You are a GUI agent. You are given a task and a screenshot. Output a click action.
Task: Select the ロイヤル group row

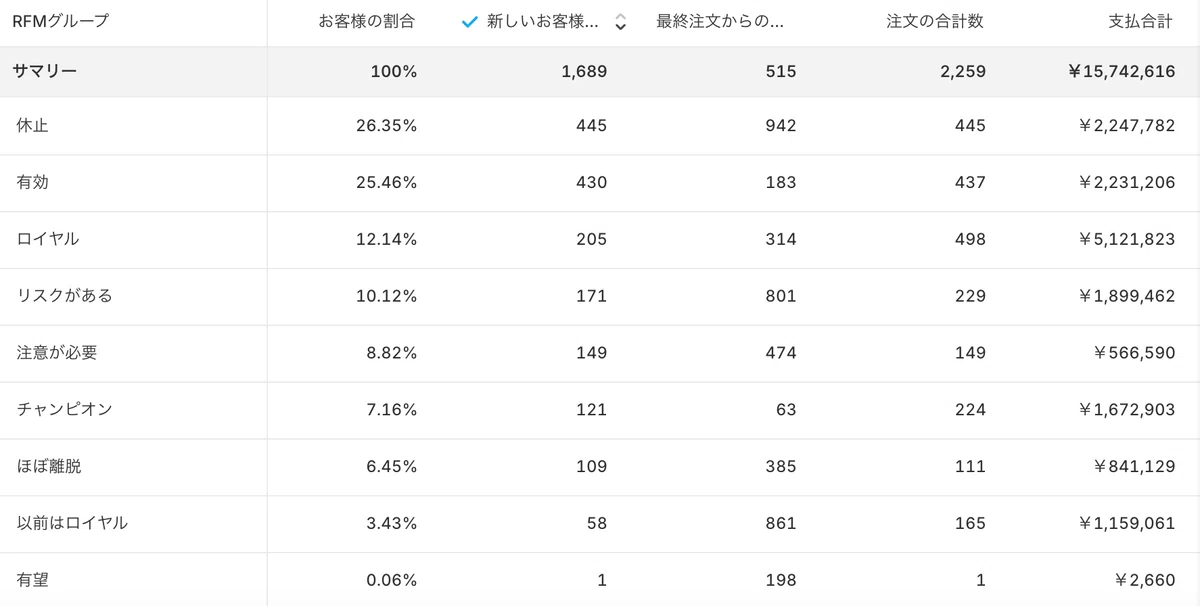[48, 239]
